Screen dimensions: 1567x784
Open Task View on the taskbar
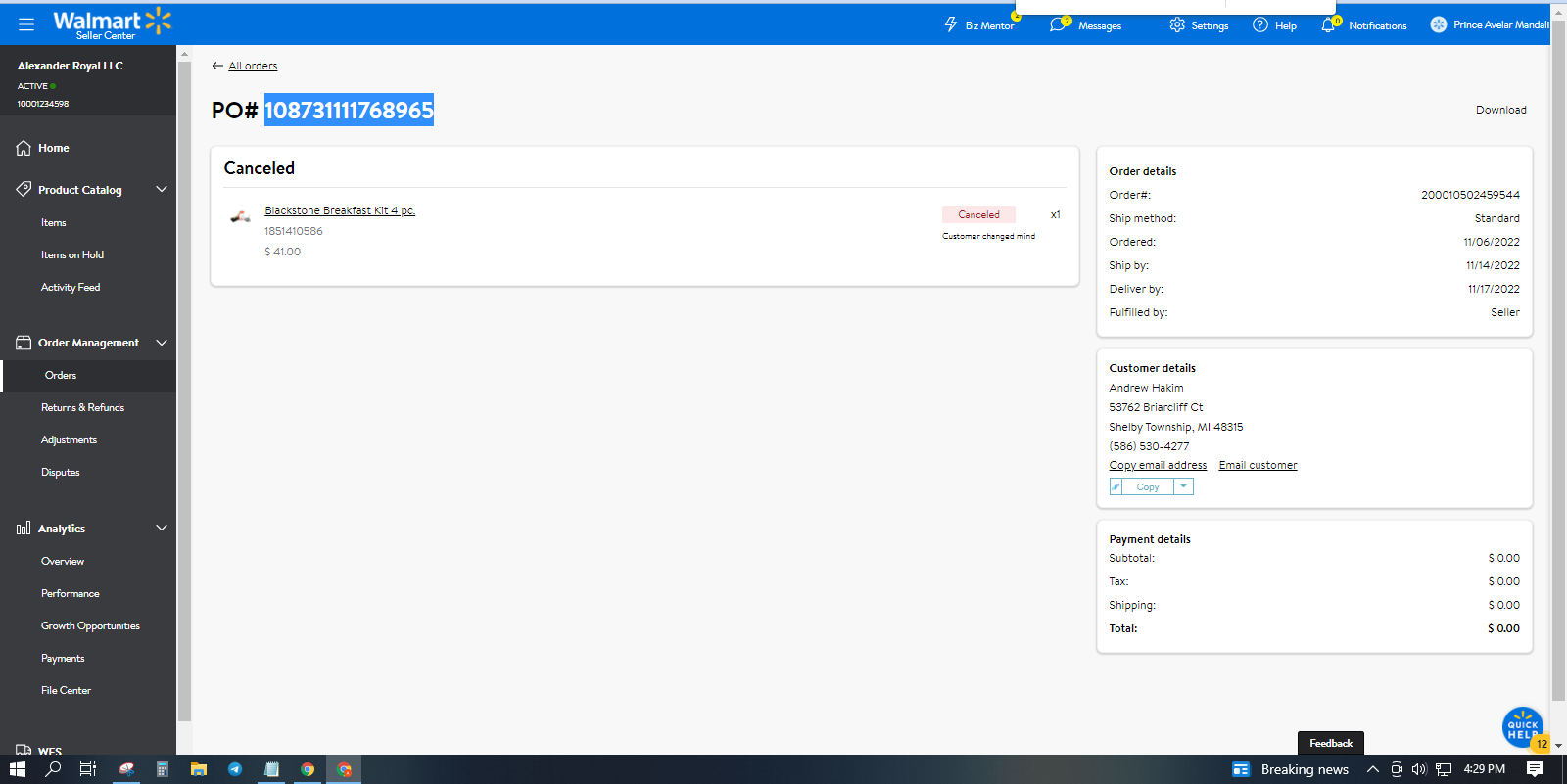click(87, 769)
